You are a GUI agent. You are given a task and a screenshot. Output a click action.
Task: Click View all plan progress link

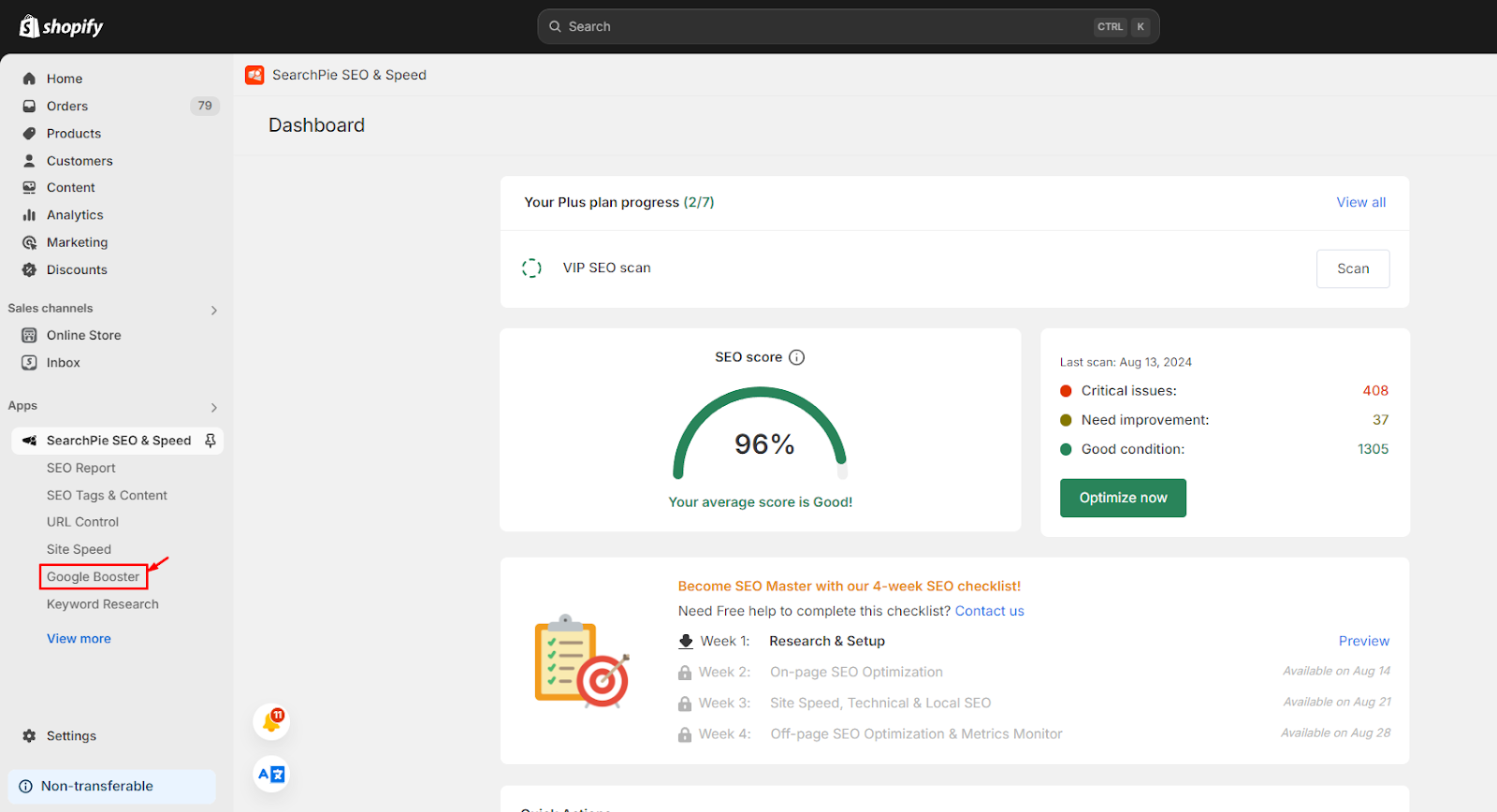1361,202
